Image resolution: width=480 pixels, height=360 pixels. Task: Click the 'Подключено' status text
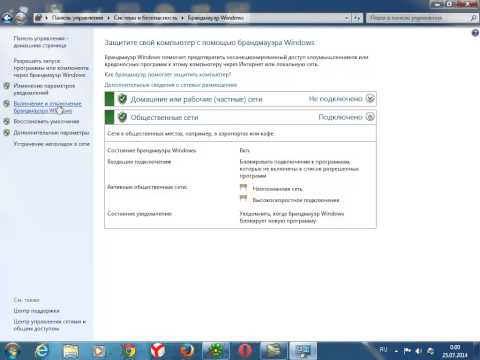(340, 117)
